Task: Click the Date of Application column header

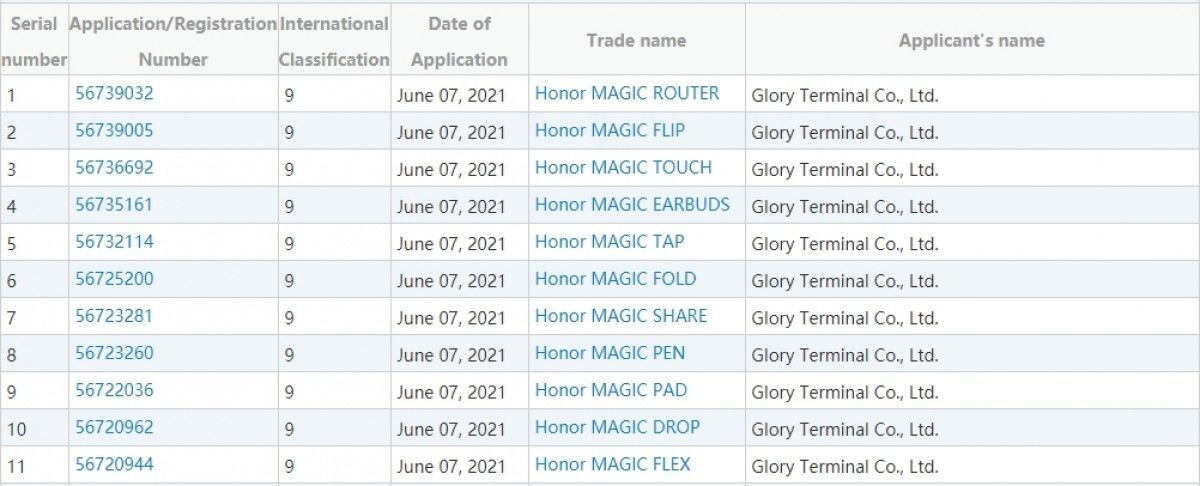Action: pyautogui.click(x=459, y=41)
